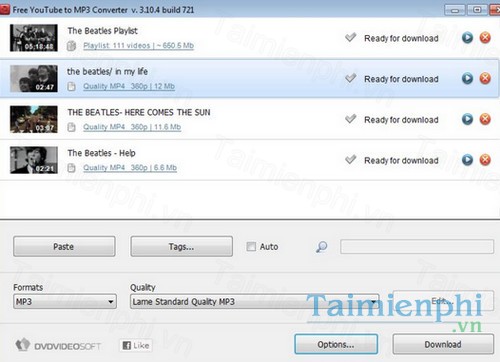Select 'the beatles/ in my life' title
The image size is (500, 362).
pos(107,71)
